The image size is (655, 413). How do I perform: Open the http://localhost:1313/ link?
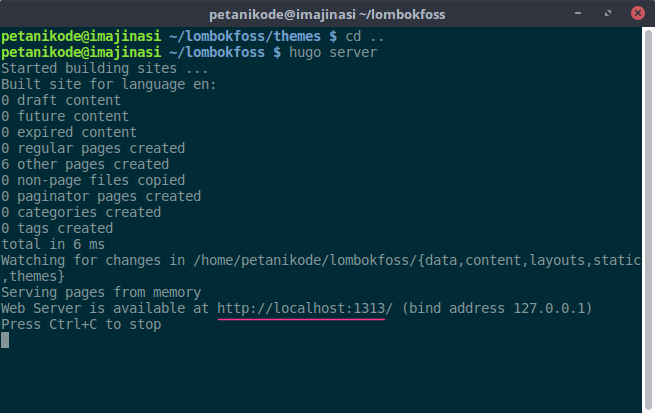(305, 309)
